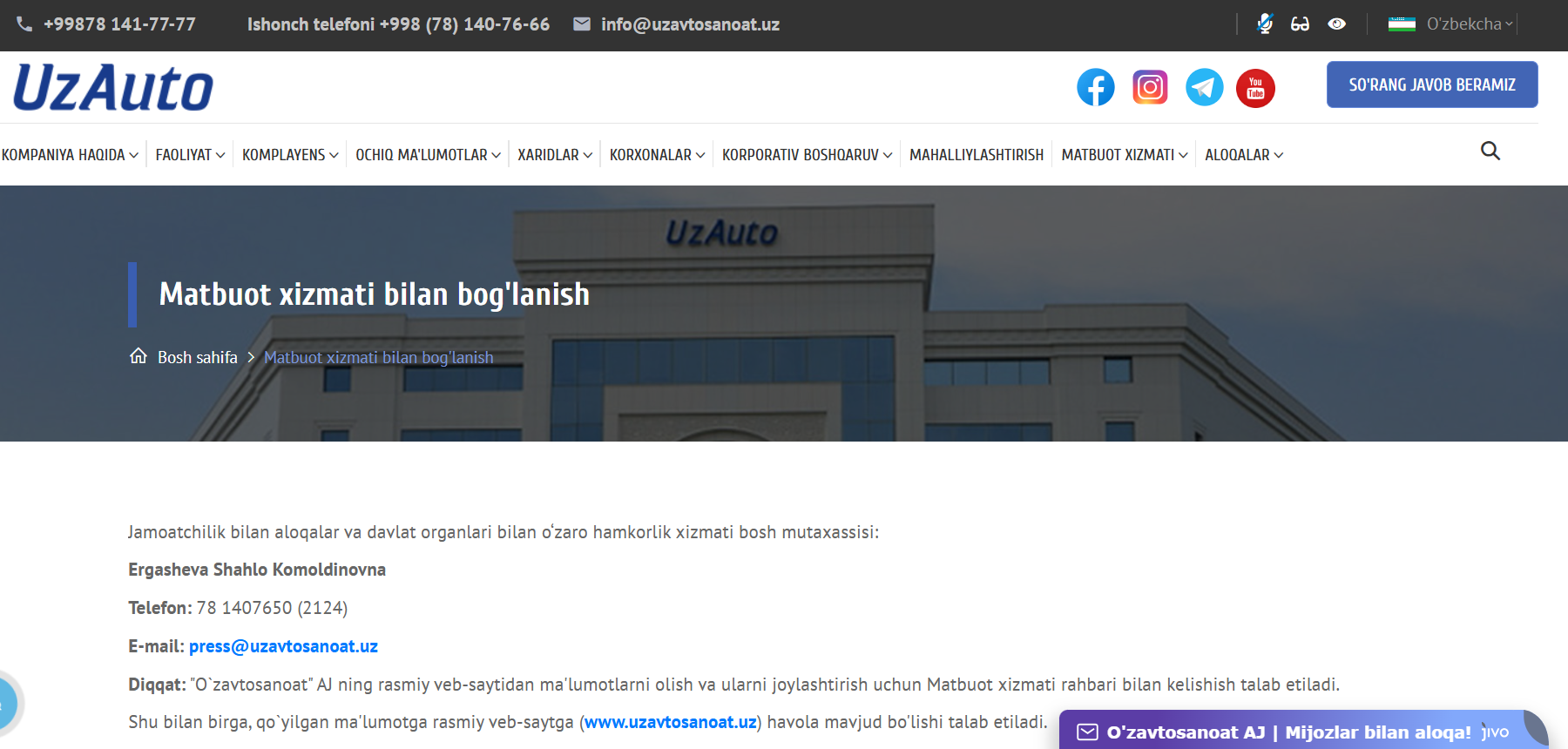Image resolution: width=1568 pixels, height=749 pixels.
Task: Expand the KOMPLAYENS menu
Action: (x=290, y=155)
